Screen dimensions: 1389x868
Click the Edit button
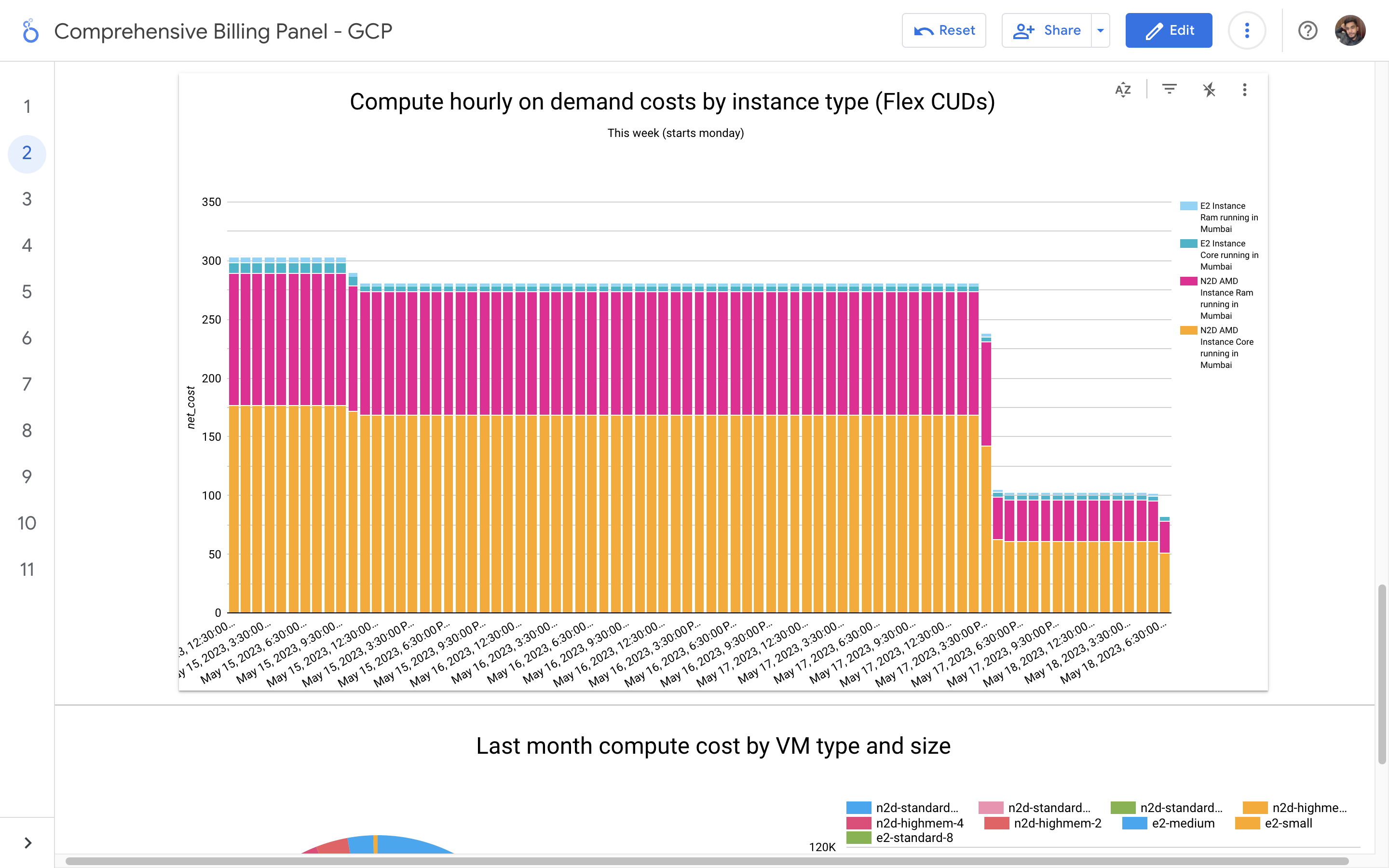pyautogui.click(x=1169, y=30)
